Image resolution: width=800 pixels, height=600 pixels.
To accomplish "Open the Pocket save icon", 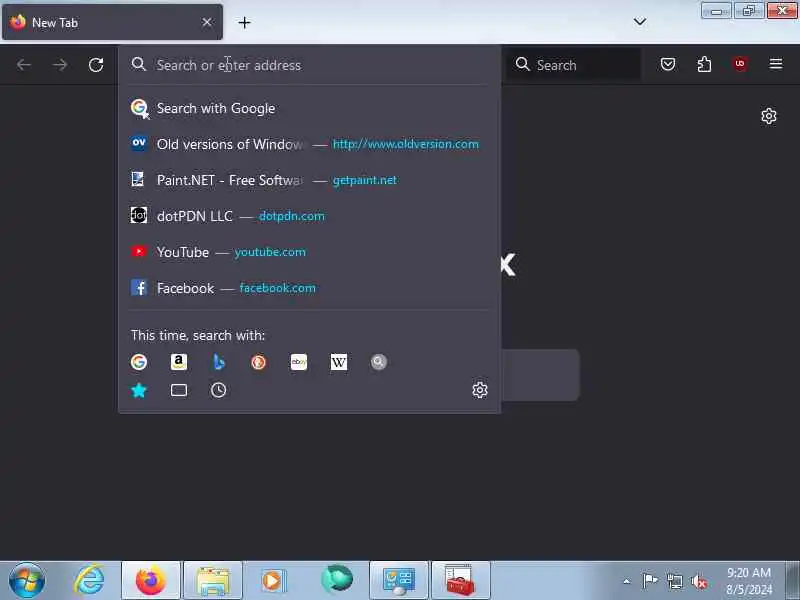I will 668,64.
